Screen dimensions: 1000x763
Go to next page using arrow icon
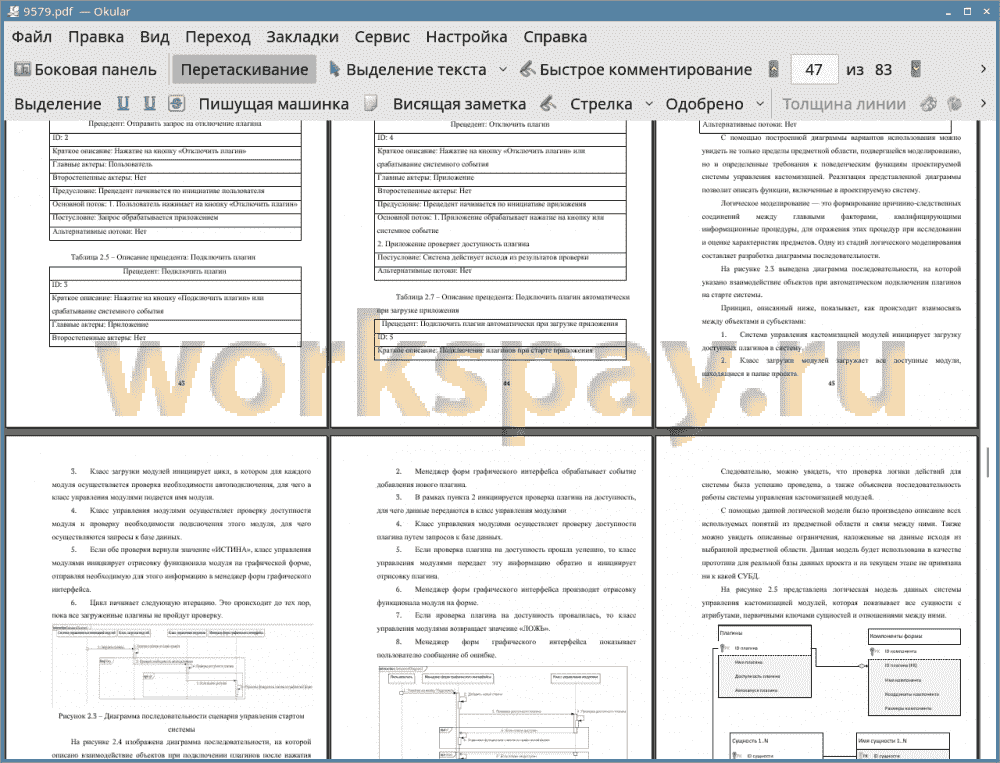click(916, 69)
